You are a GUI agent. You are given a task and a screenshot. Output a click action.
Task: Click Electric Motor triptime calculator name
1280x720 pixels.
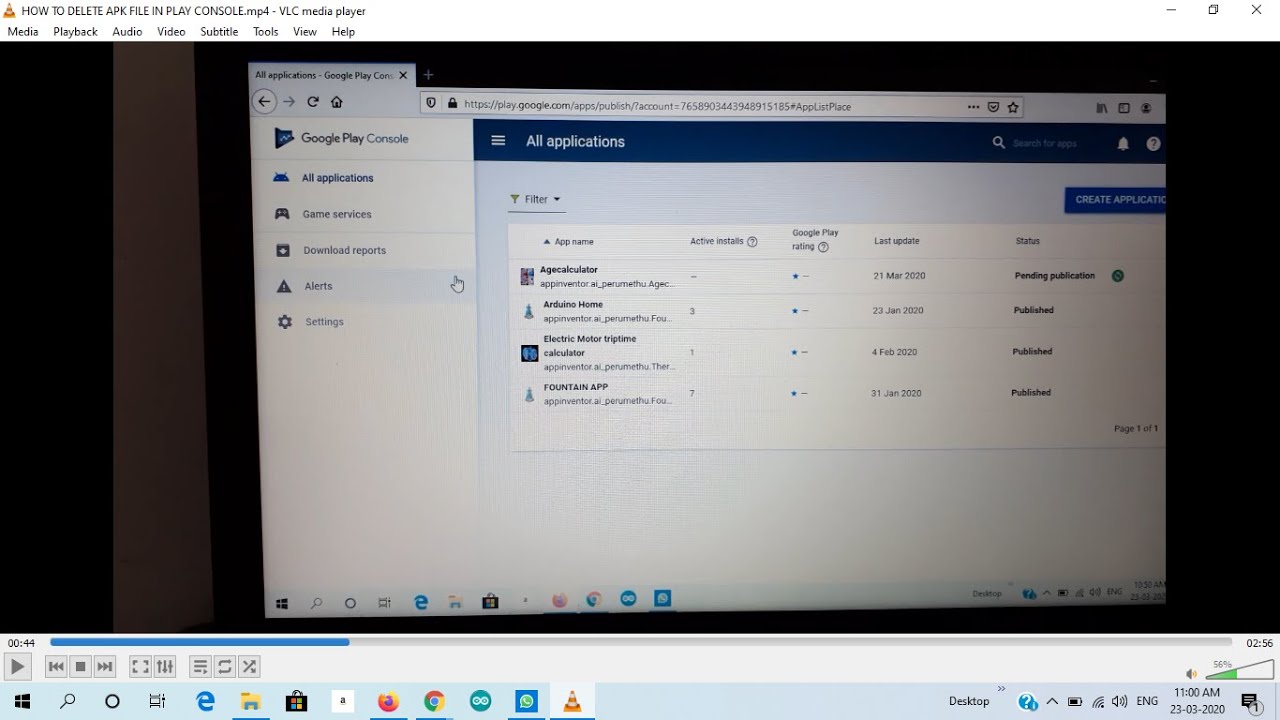pyautogui.click(x=590, y=346)
